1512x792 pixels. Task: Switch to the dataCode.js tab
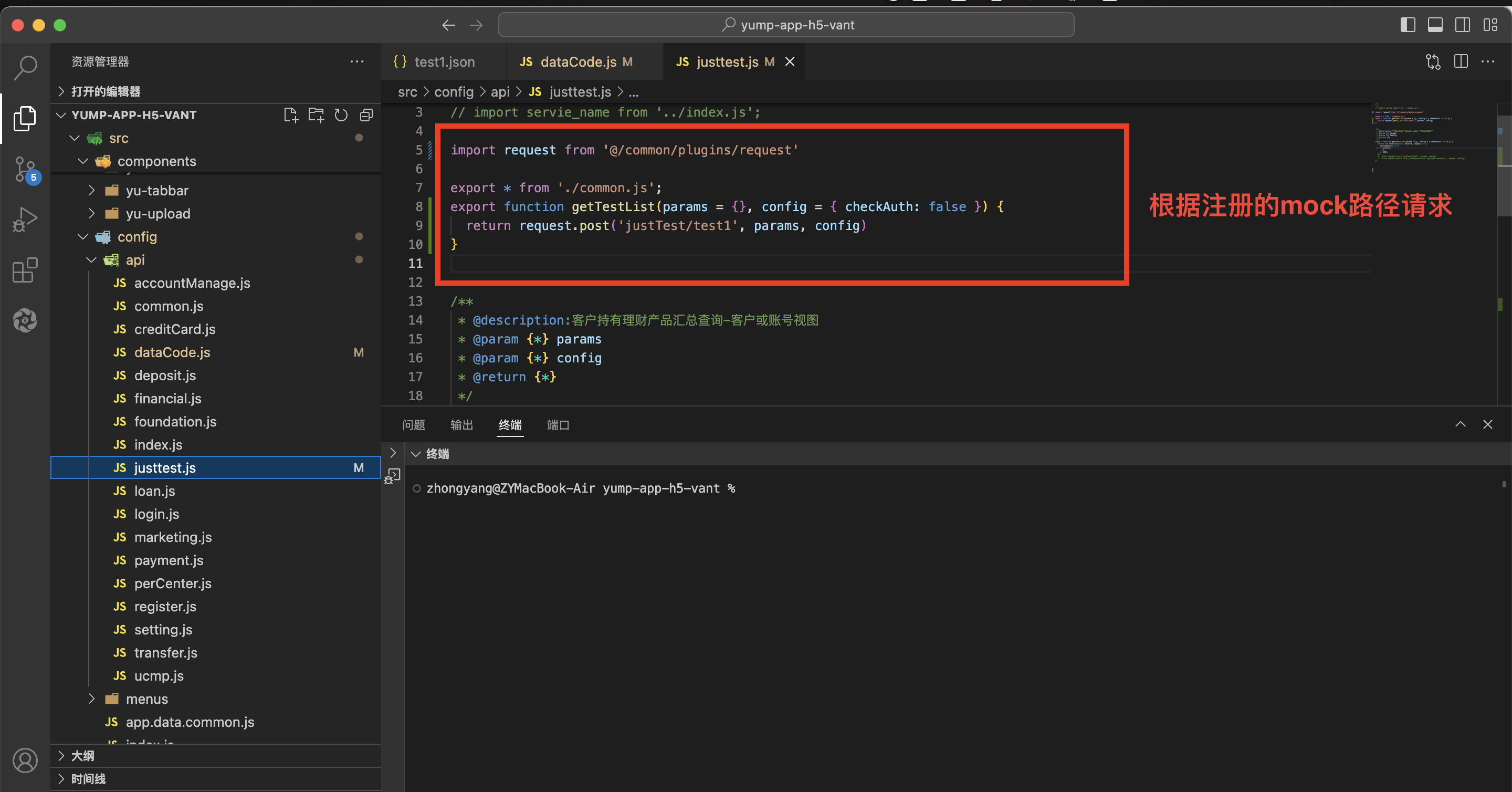(585, 61)
